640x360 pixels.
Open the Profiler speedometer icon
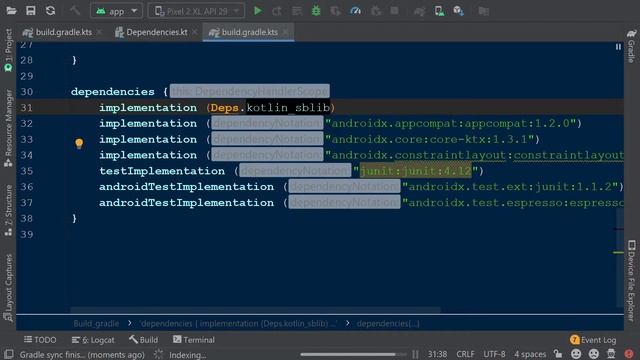pos(356,11)
